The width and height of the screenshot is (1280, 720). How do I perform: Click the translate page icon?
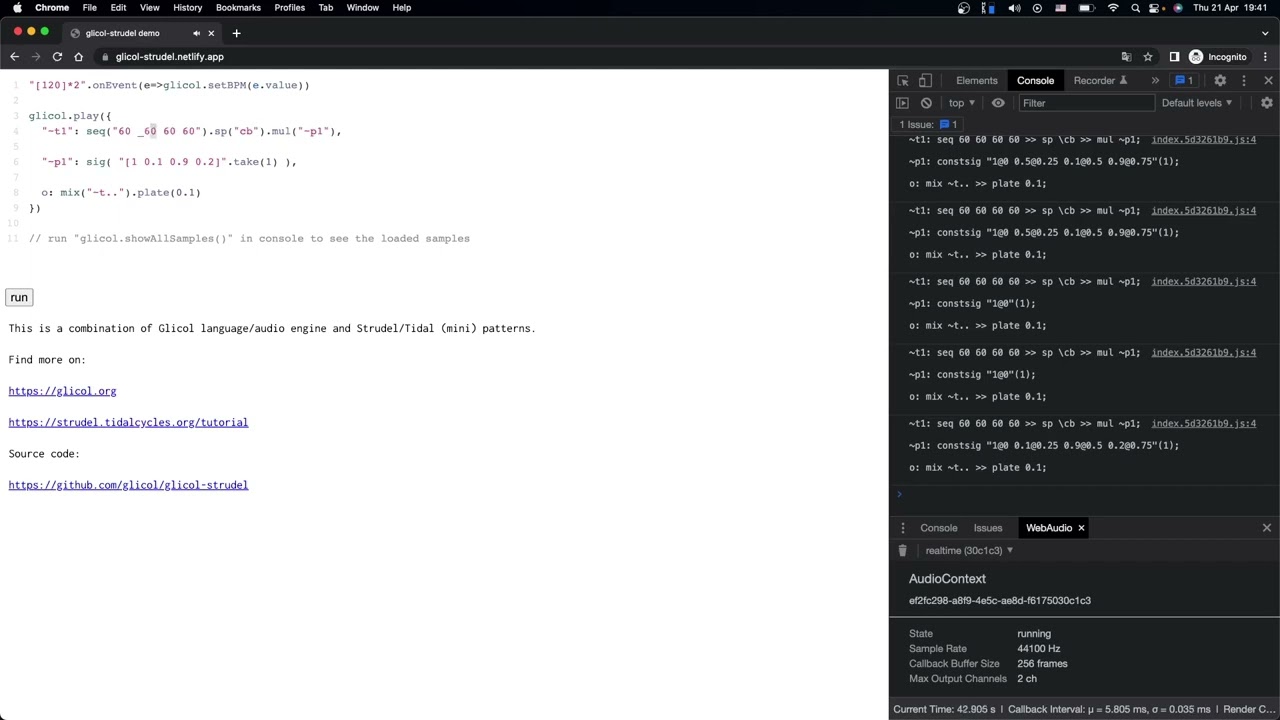coord(1126,57)
